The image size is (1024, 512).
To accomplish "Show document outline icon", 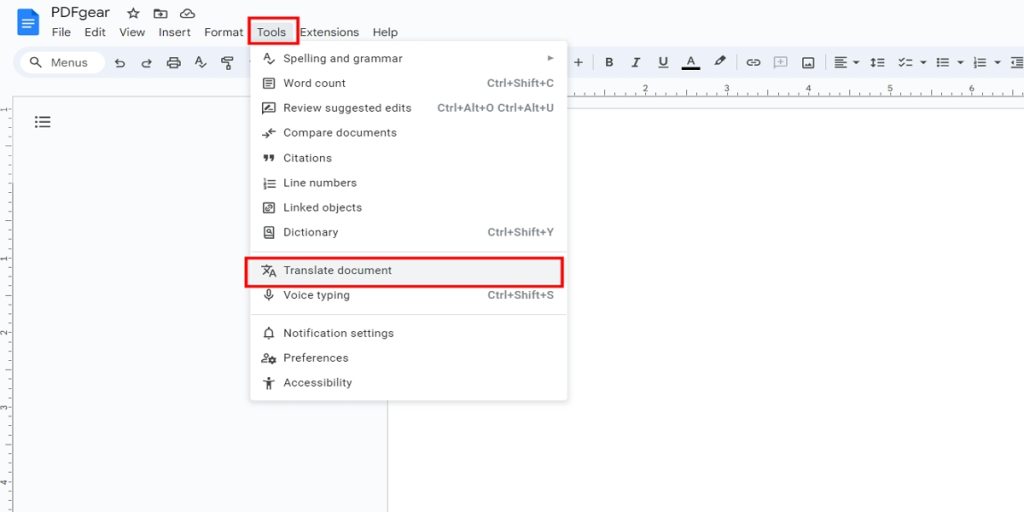I will click(x=42, y=121).
